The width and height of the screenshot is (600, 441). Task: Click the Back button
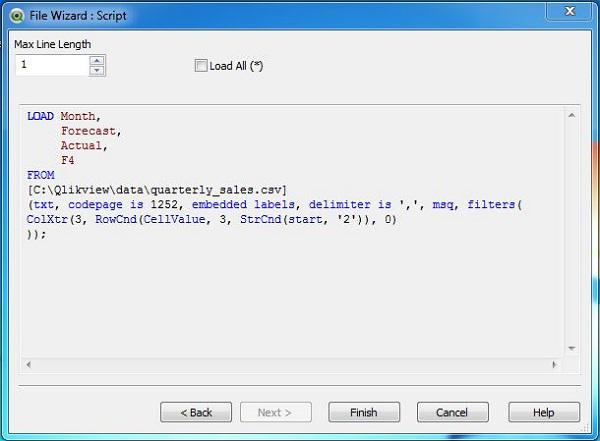tap(196, 412)
